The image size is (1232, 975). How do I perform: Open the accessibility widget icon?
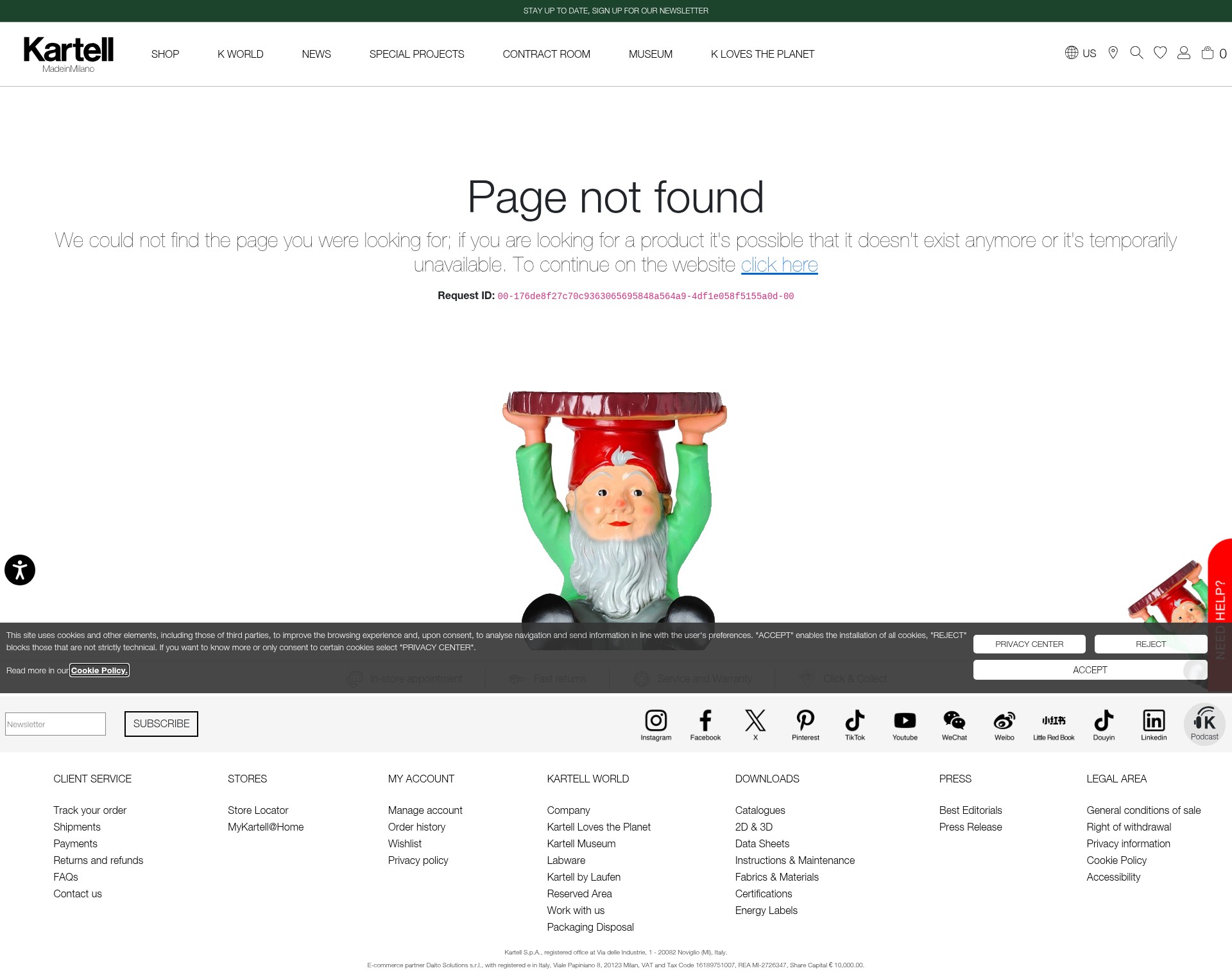pos(20,570)
